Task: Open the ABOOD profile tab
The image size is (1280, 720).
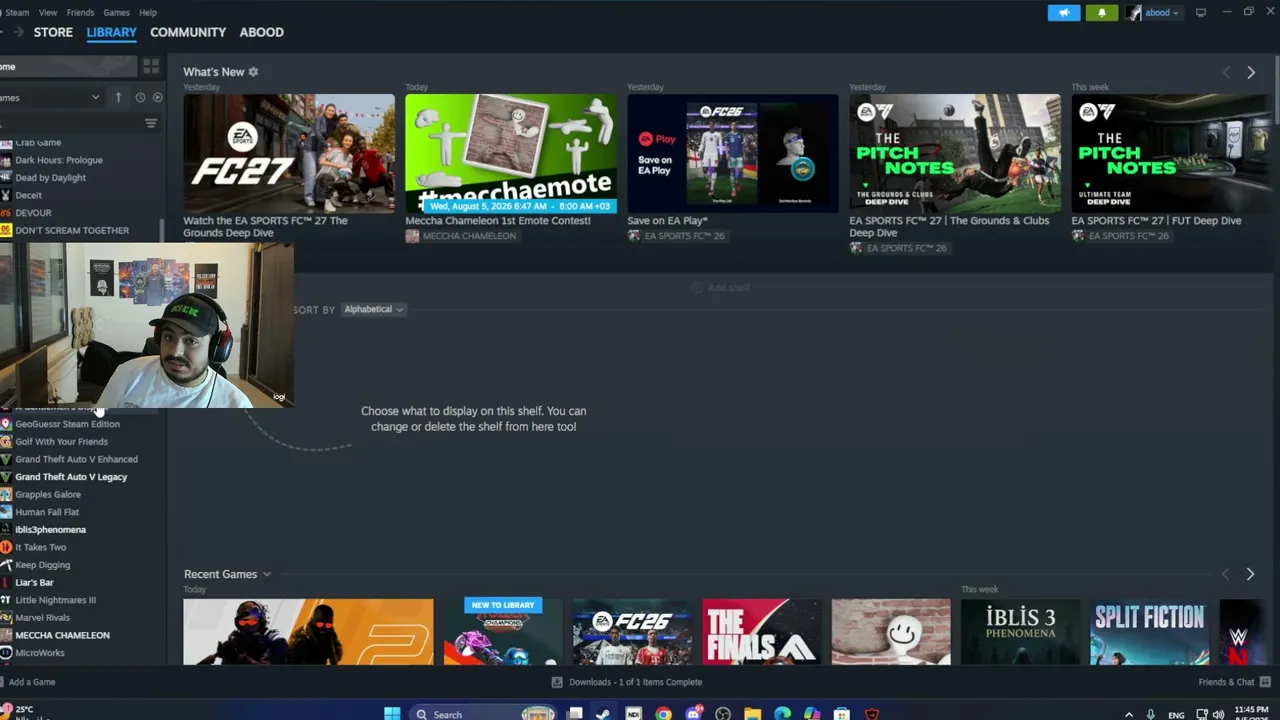Action: [x=261, y=32]
